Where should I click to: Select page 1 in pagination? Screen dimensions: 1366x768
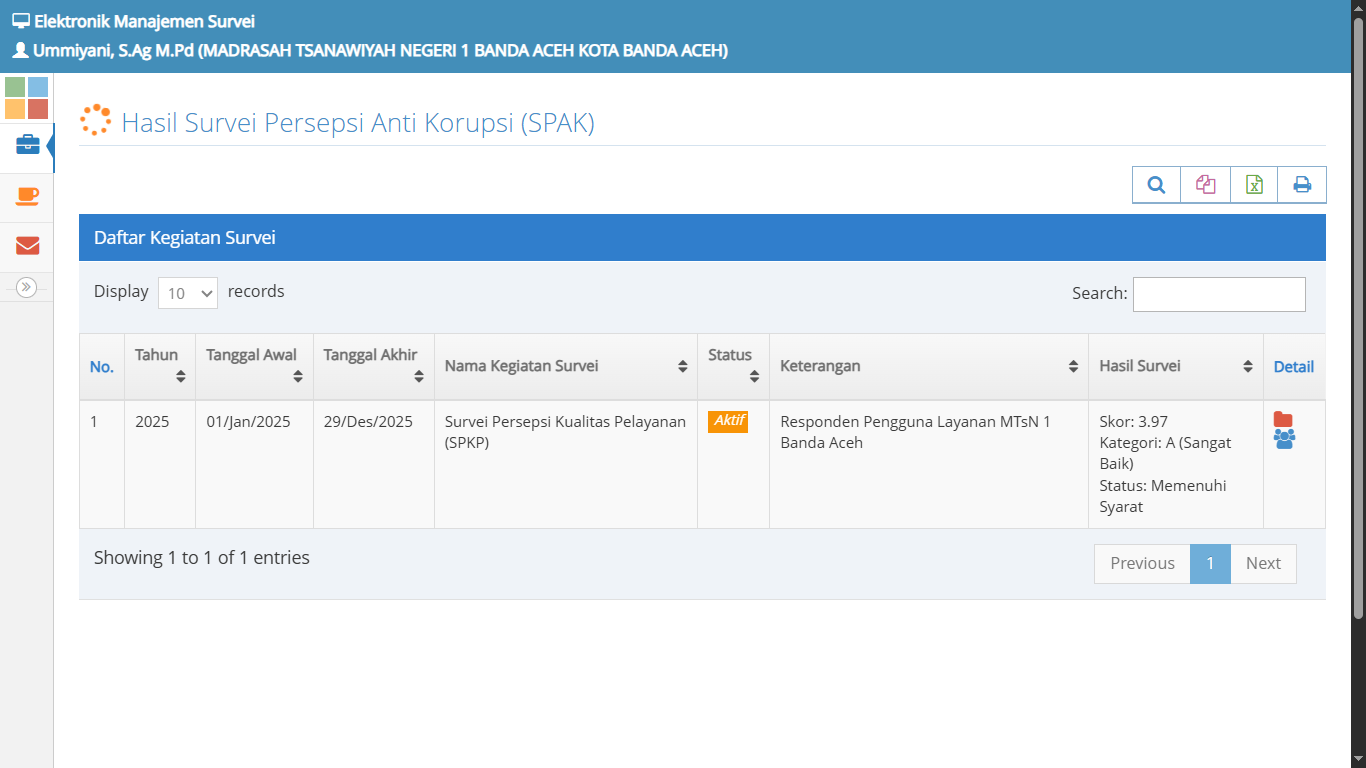pyautogui.click(x=1210, y=564)
